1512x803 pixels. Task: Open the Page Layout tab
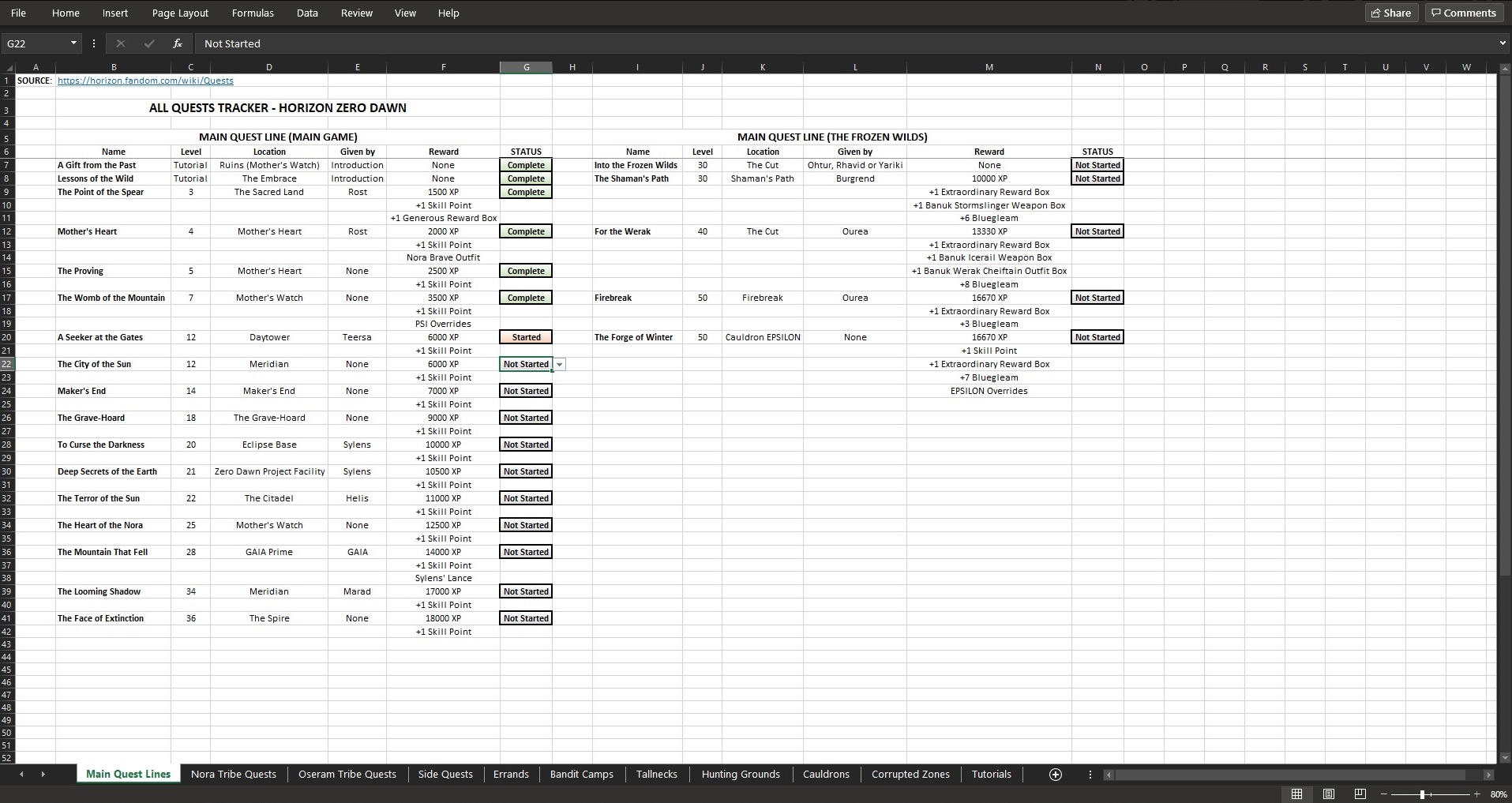(180, 13)
